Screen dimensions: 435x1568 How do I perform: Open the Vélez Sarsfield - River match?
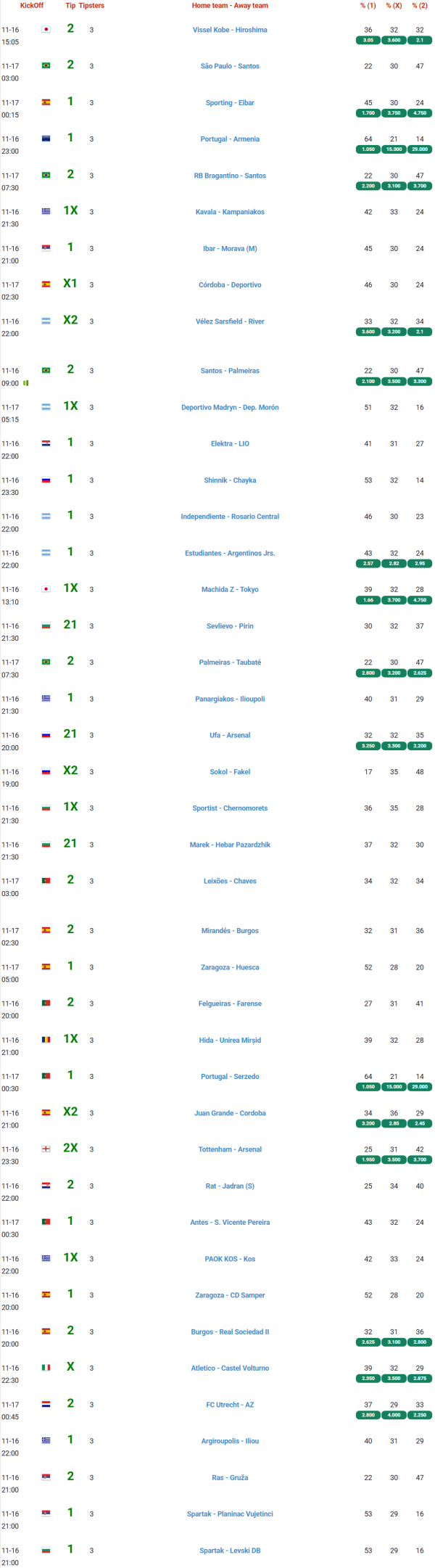[230, 321]
